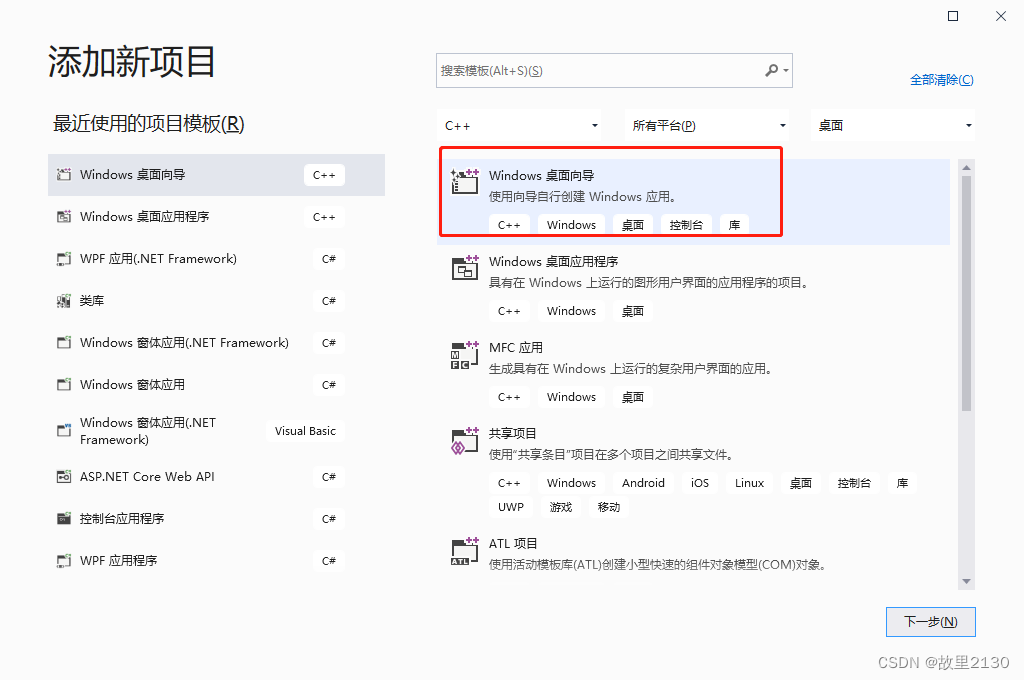Click the ASP.NET Core Web API icon
The height and width of the screenshot is (680, 1024).
click(62, 477)
